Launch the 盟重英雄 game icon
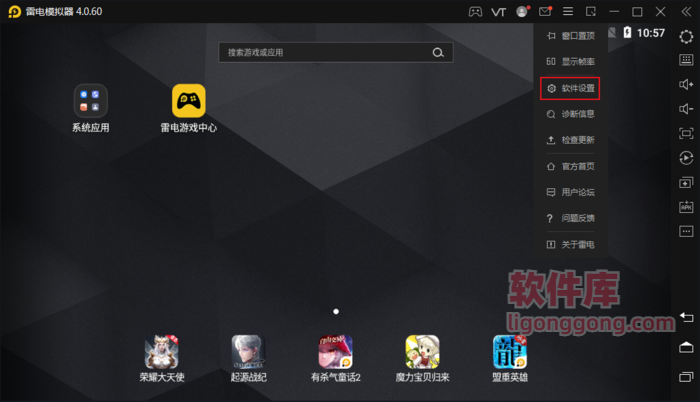Image resolution: width=700 pixels, height=402 pixels. pyautogui.click(x=510, y=352)
